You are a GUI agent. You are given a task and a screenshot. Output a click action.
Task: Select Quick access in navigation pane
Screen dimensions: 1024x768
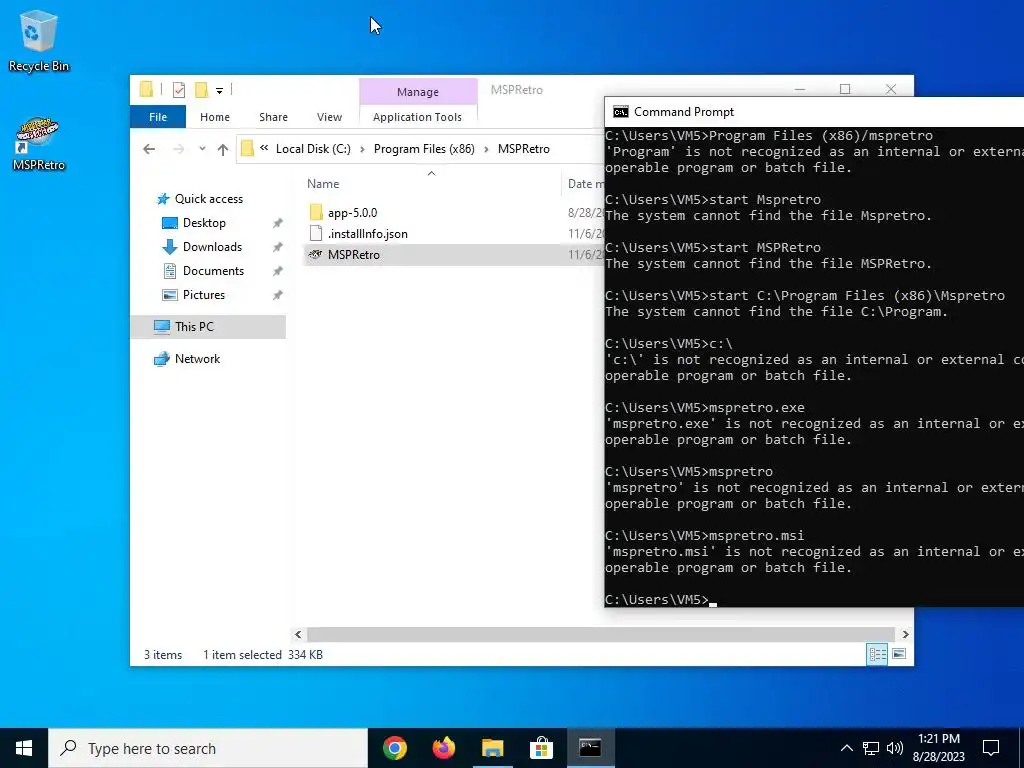tap(208, 199)
